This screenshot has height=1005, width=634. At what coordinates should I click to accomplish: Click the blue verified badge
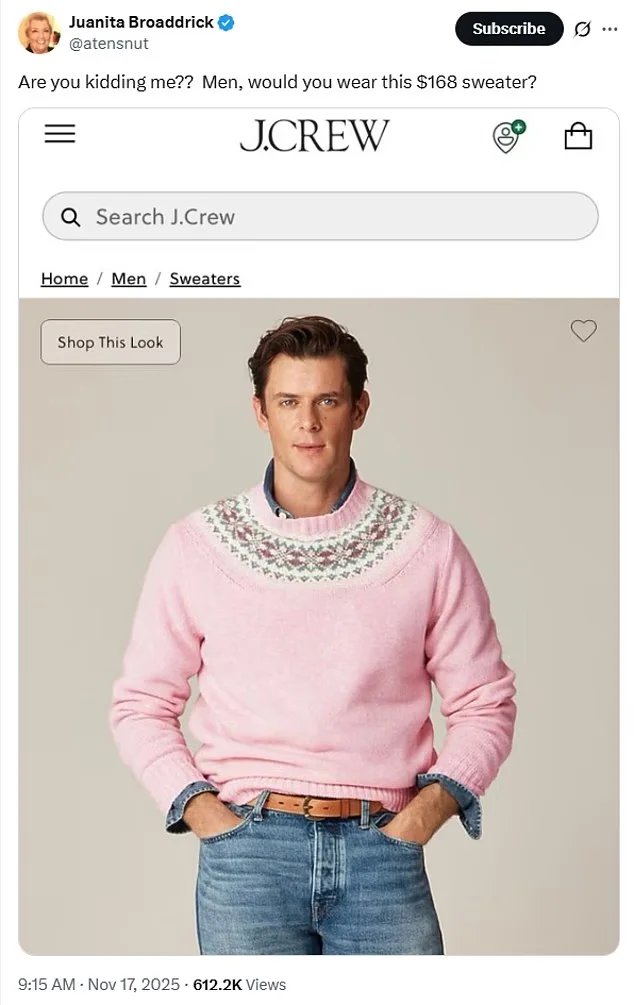click(x=226, y=22)
